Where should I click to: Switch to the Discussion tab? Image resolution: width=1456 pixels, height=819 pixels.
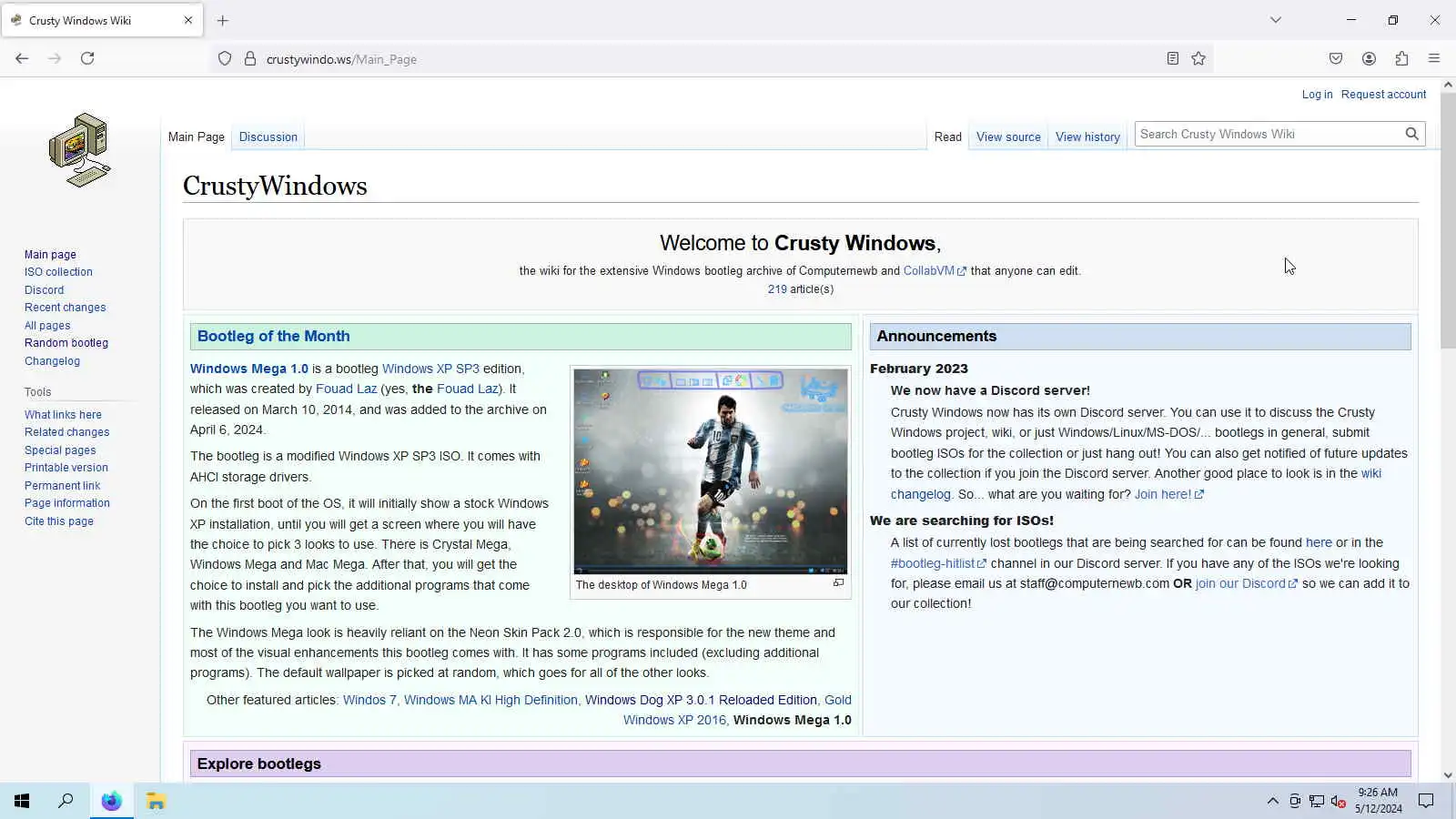coord(268,136)
